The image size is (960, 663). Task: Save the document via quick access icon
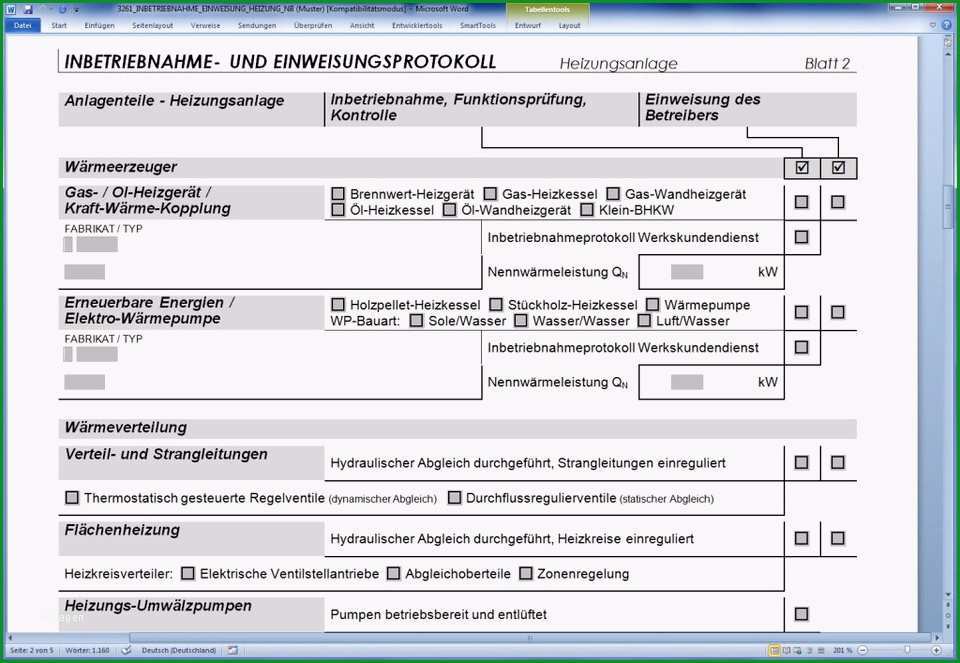tap(28, 9)
